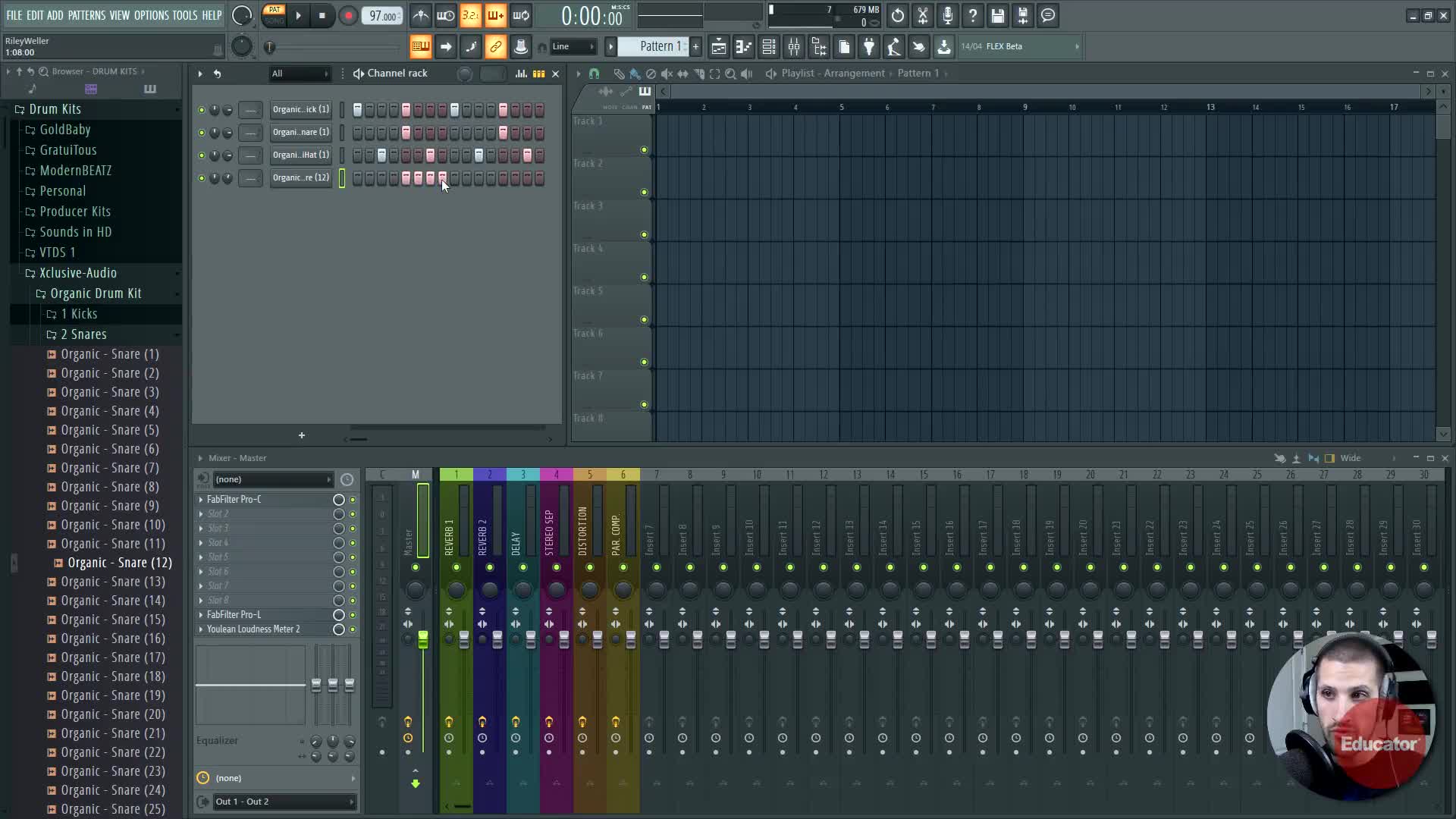This screenshot has height=819, width=1456.
Task: Toggle Pat/Song mode switch
Action: click(275, 15)
